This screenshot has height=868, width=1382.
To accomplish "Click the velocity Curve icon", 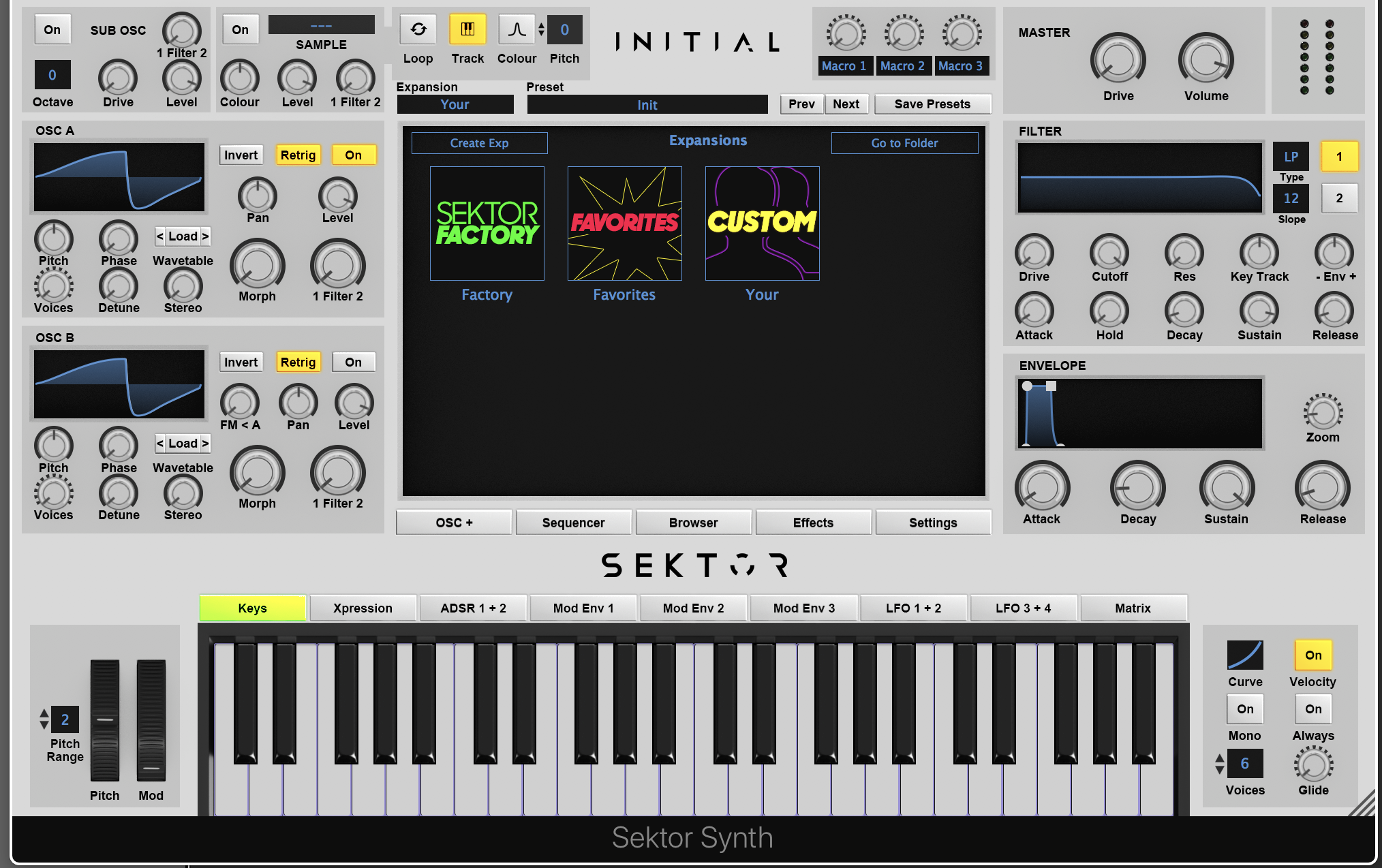I will (x=1245, y=655).
